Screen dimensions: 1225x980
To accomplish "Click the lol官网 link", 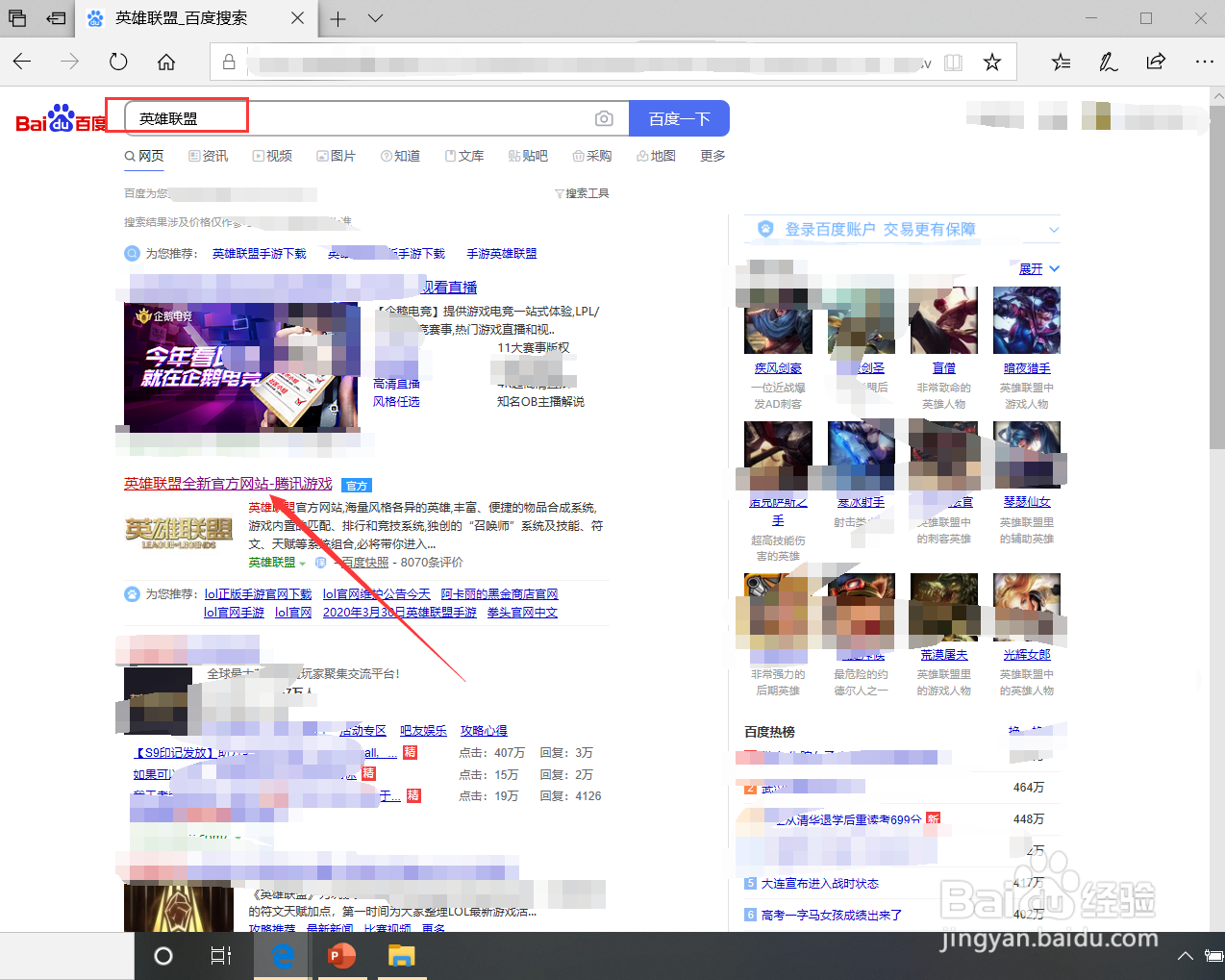I will pyautogui.click(x=293, y=613).
